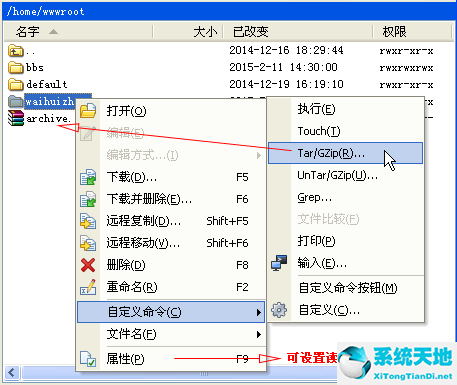Select 打印(P) in the submenu

346,241
